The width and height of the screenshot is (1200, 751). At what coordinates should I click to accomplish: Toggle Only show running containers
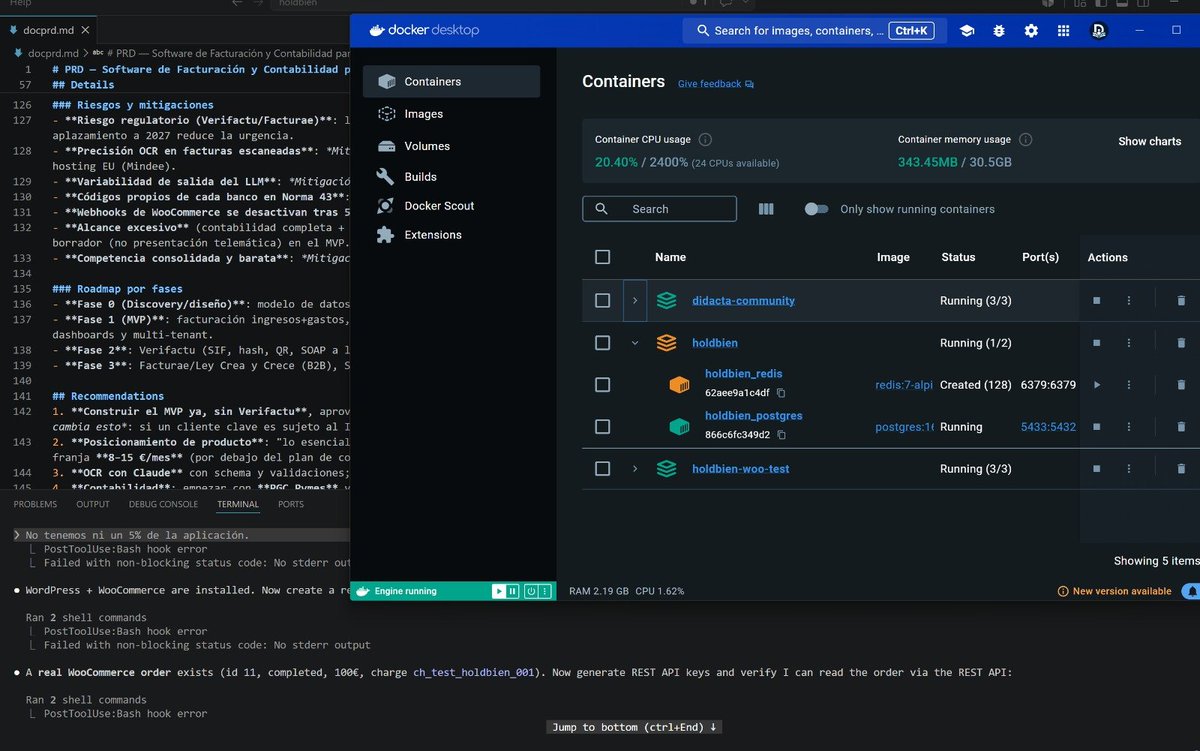[817, 209]
